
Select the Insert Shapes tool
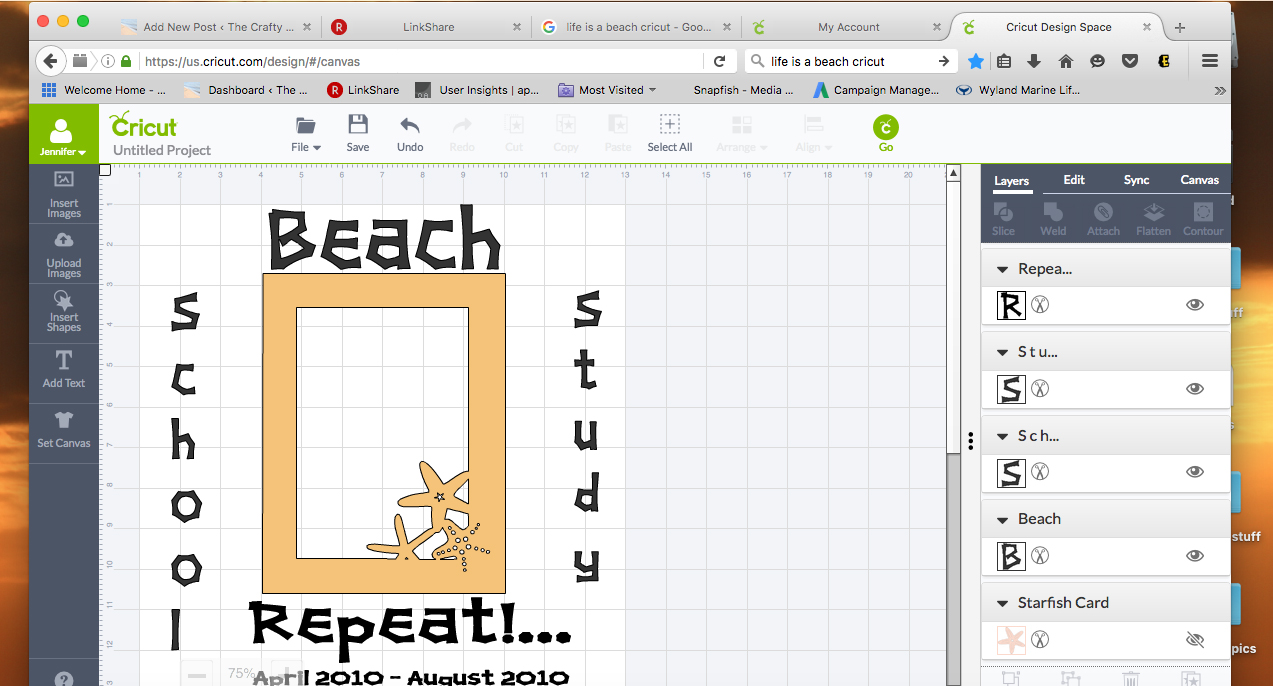pyautogui.click(x=64, y=313)
